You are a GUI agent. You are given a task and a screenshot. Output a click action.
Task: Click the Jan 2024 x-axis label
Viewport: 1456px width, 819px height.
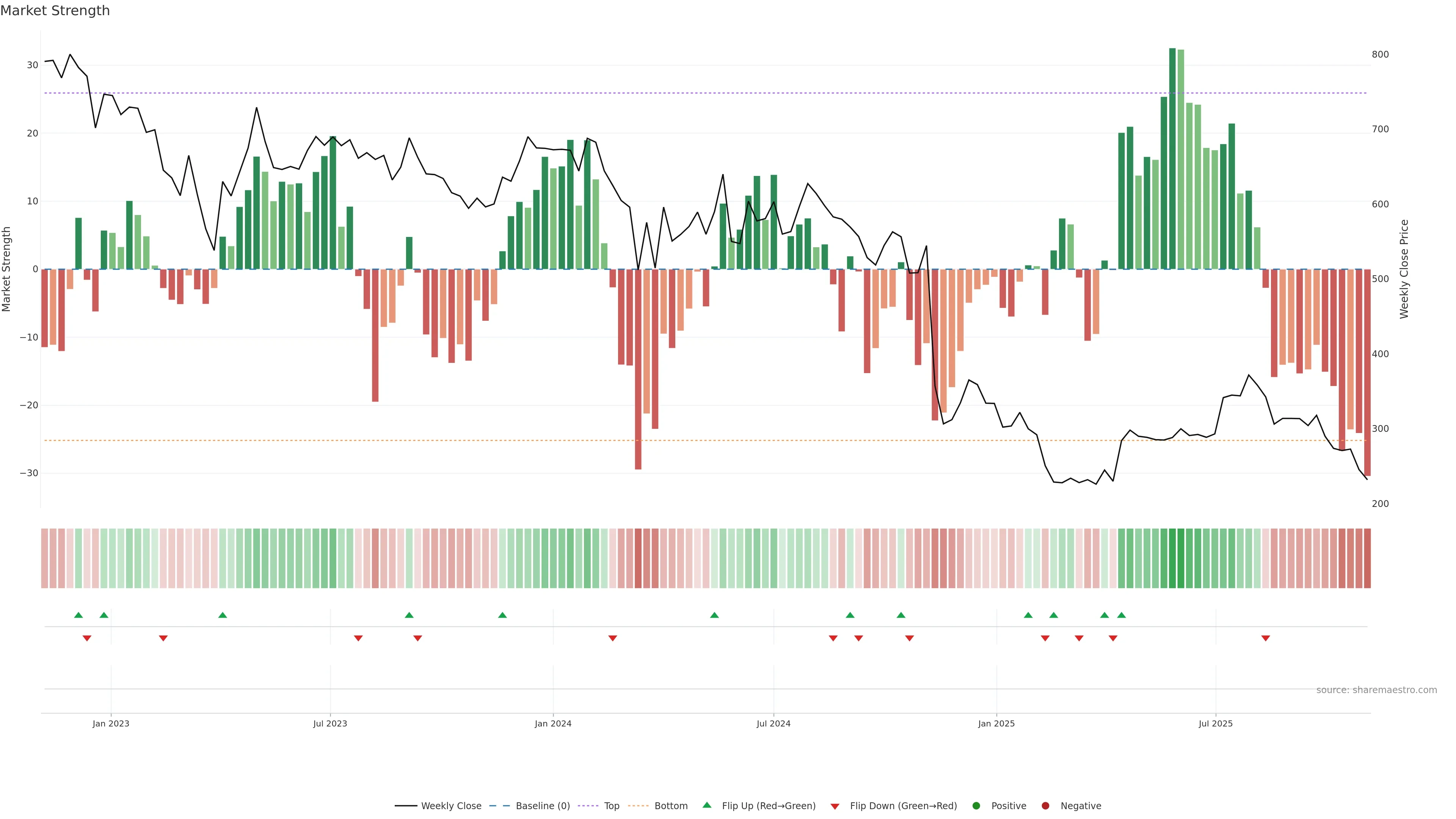tap(553, 723)
